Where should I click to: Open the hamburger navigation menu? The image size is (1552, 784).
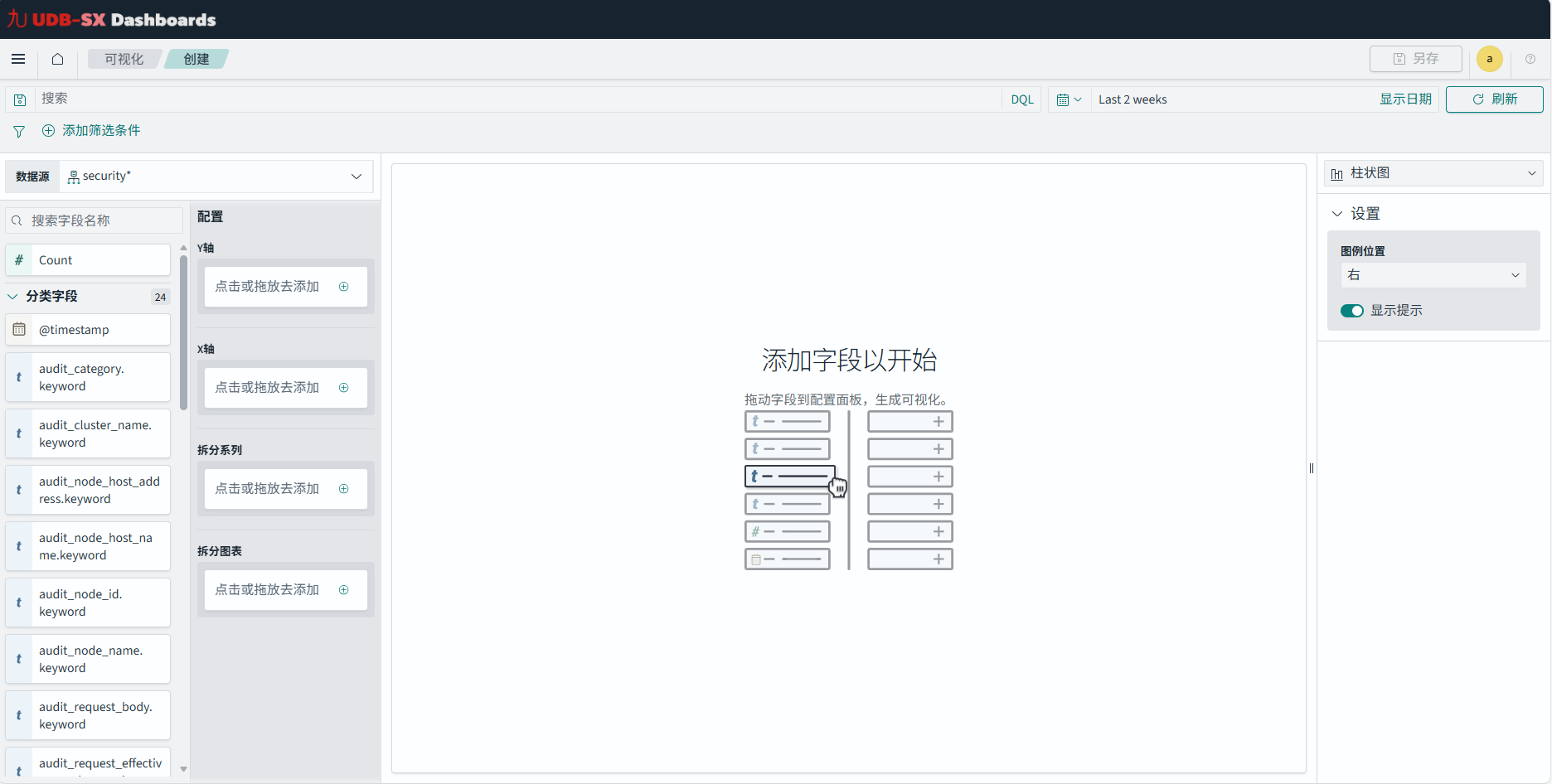tap(18, 59)
